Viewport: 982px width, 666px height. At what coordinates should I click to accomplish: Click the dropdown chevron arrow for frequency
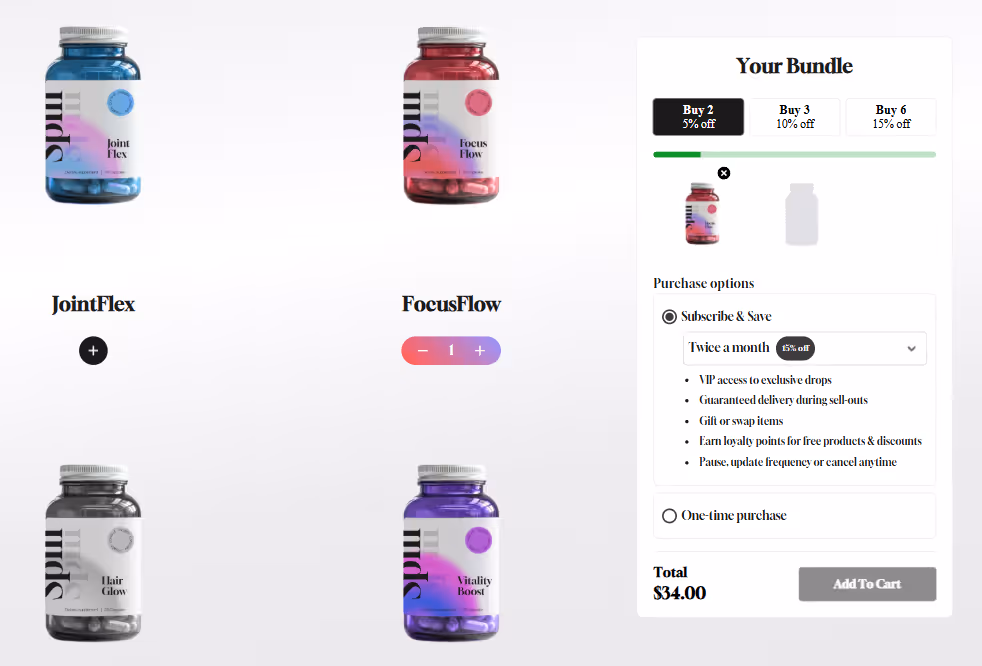[x=912, y=349]
